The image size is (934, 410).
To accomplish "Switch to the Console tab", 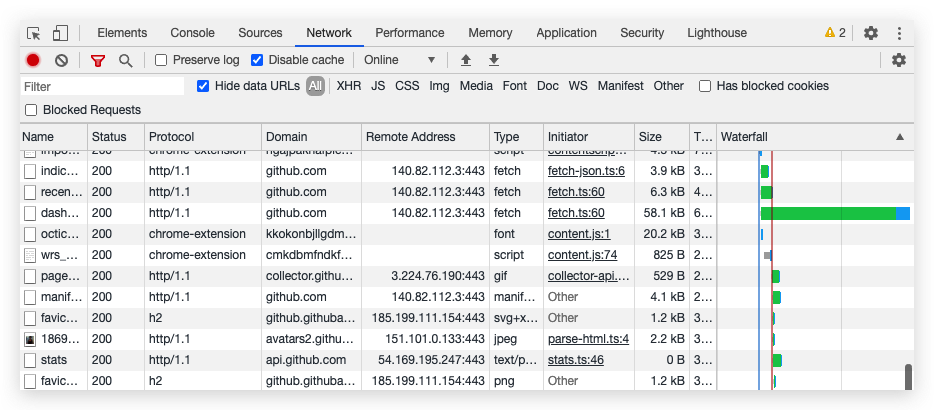I will coord(192,33).
